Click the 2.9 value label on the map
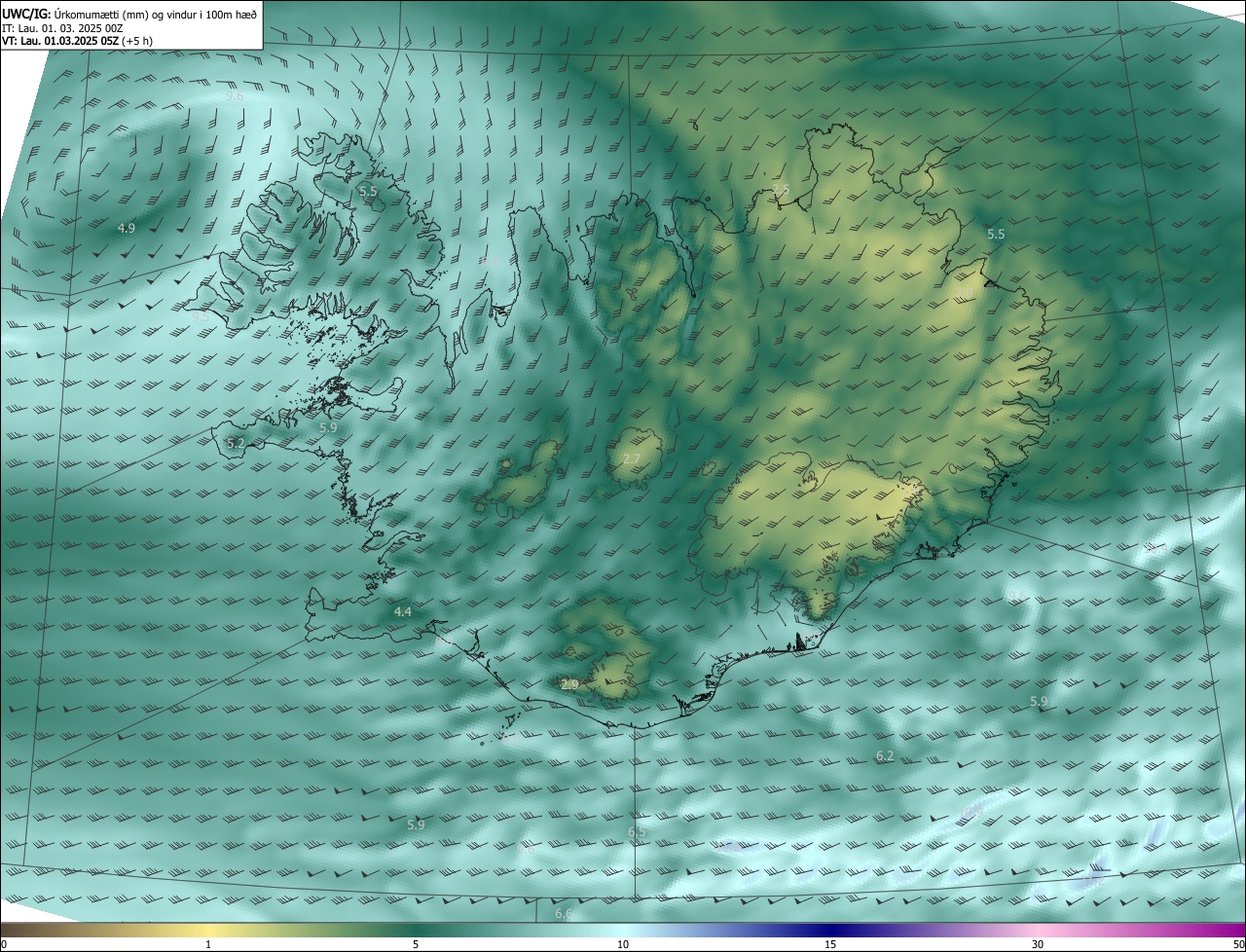 pyautogui.click(x=569, y=685)
